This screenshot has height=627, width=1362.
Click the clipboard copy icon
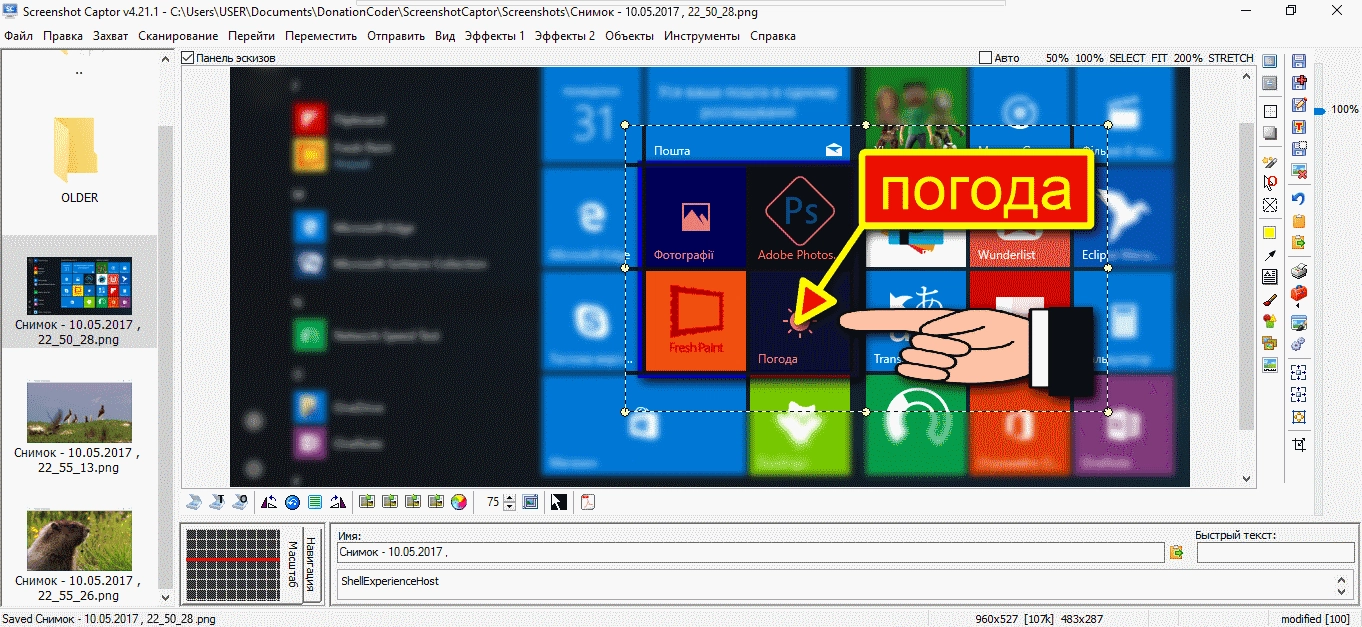point(1299,221)
